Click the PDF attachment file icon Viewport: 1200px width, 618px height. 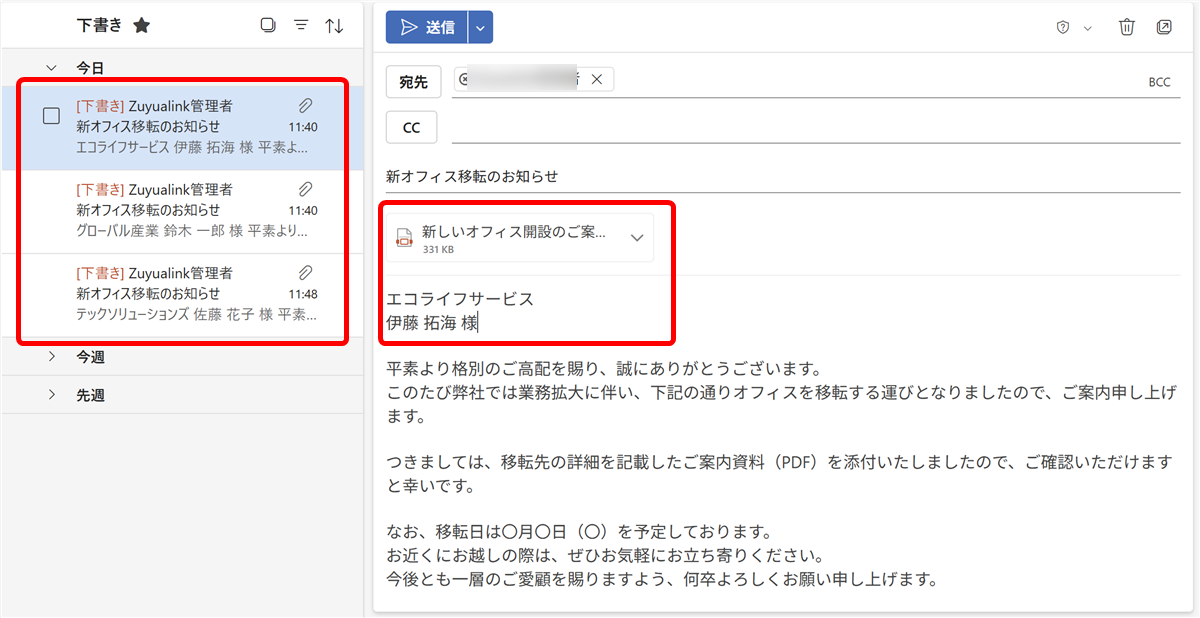click(x=405, y=238)
